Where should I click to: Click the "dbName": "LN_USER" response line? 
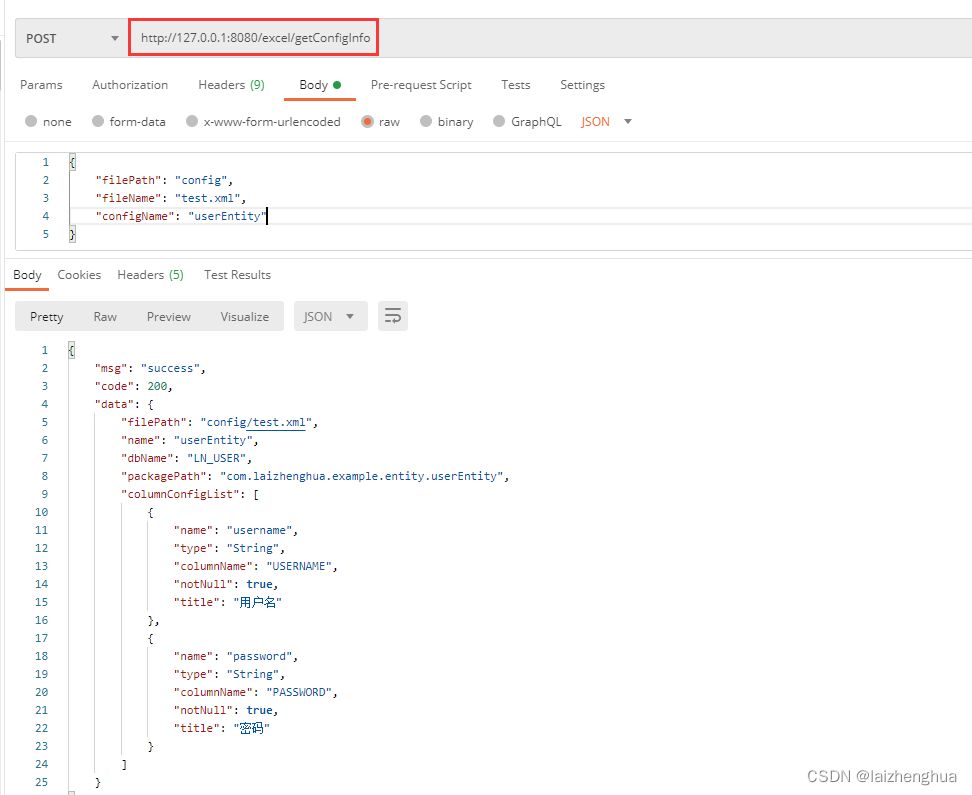pyautogui.click(x=186, y=458)
